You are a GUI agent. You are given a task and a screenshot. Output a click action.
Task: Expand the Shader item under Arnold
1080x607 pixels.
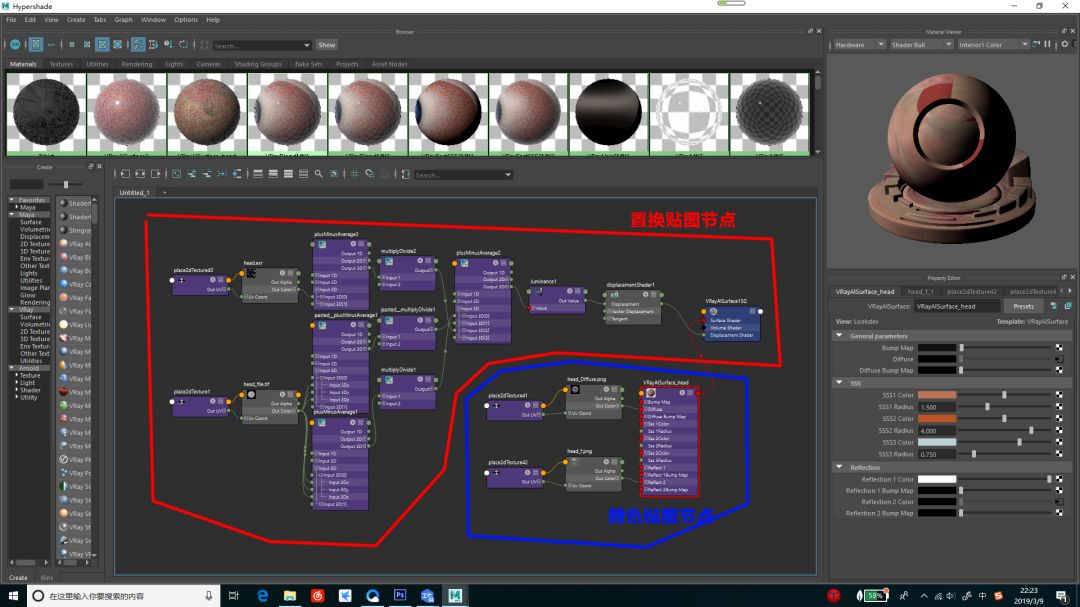[17, 390]
